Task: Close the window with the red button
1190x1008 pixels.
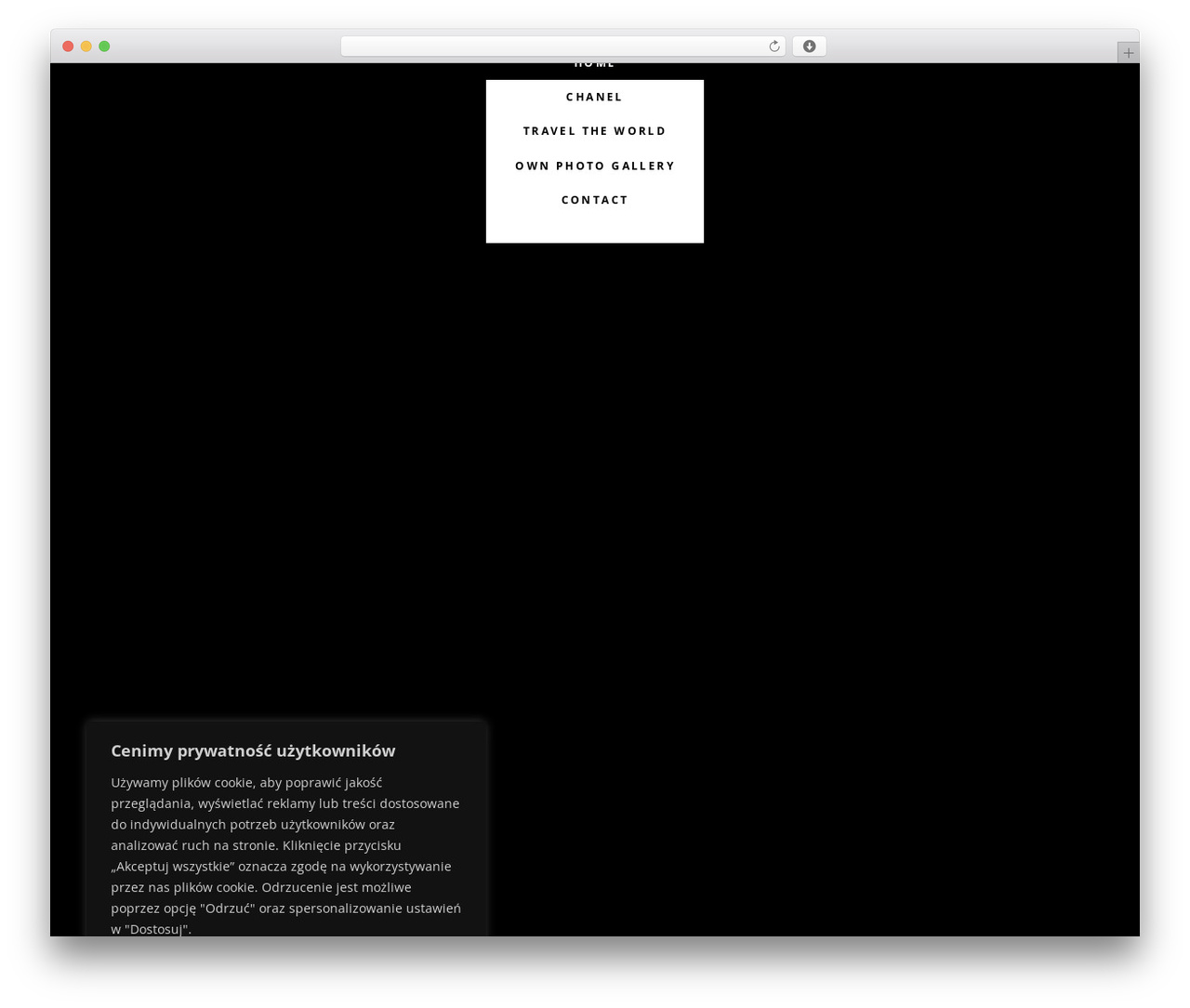Action: 68,46
